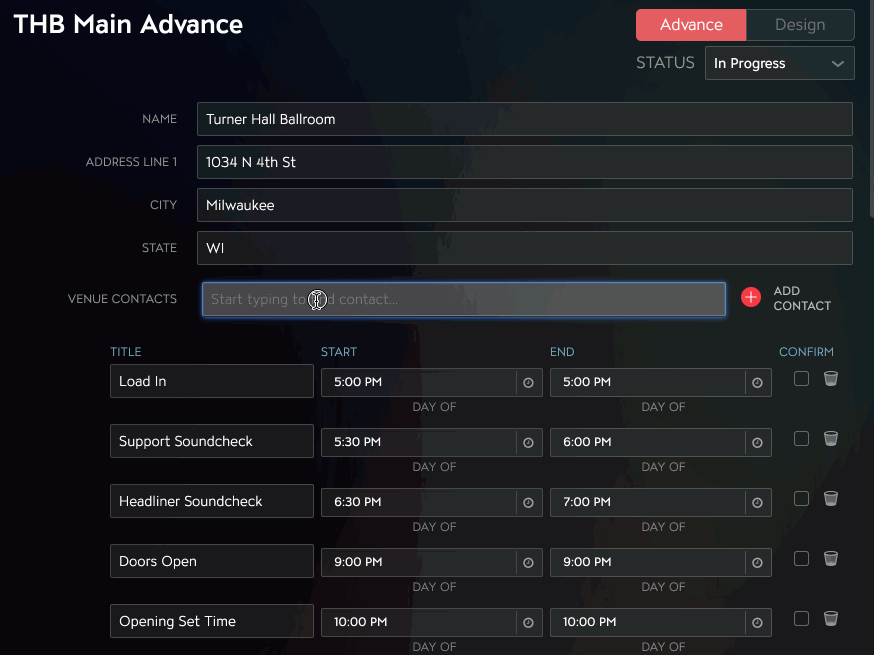This screenshot has height=655, width=874.
Task: Delete the Support Soundcheck row
Action: pos(831,438)
